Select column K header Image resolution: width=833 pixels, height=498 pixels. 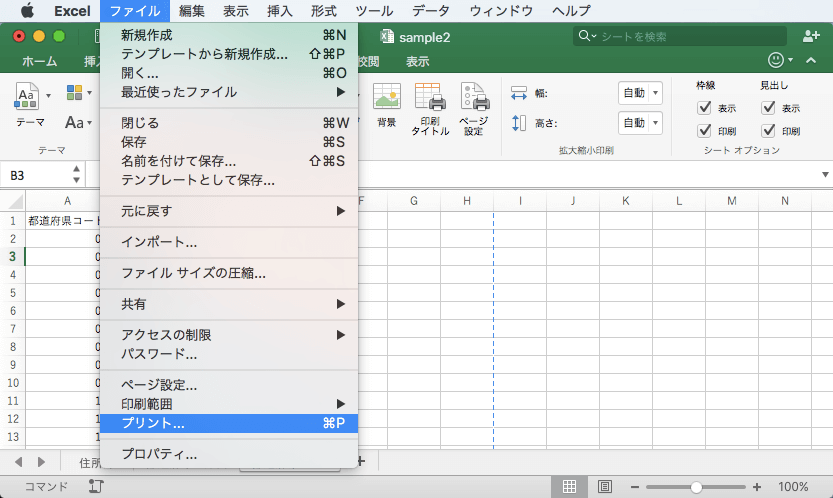point(626,201)
